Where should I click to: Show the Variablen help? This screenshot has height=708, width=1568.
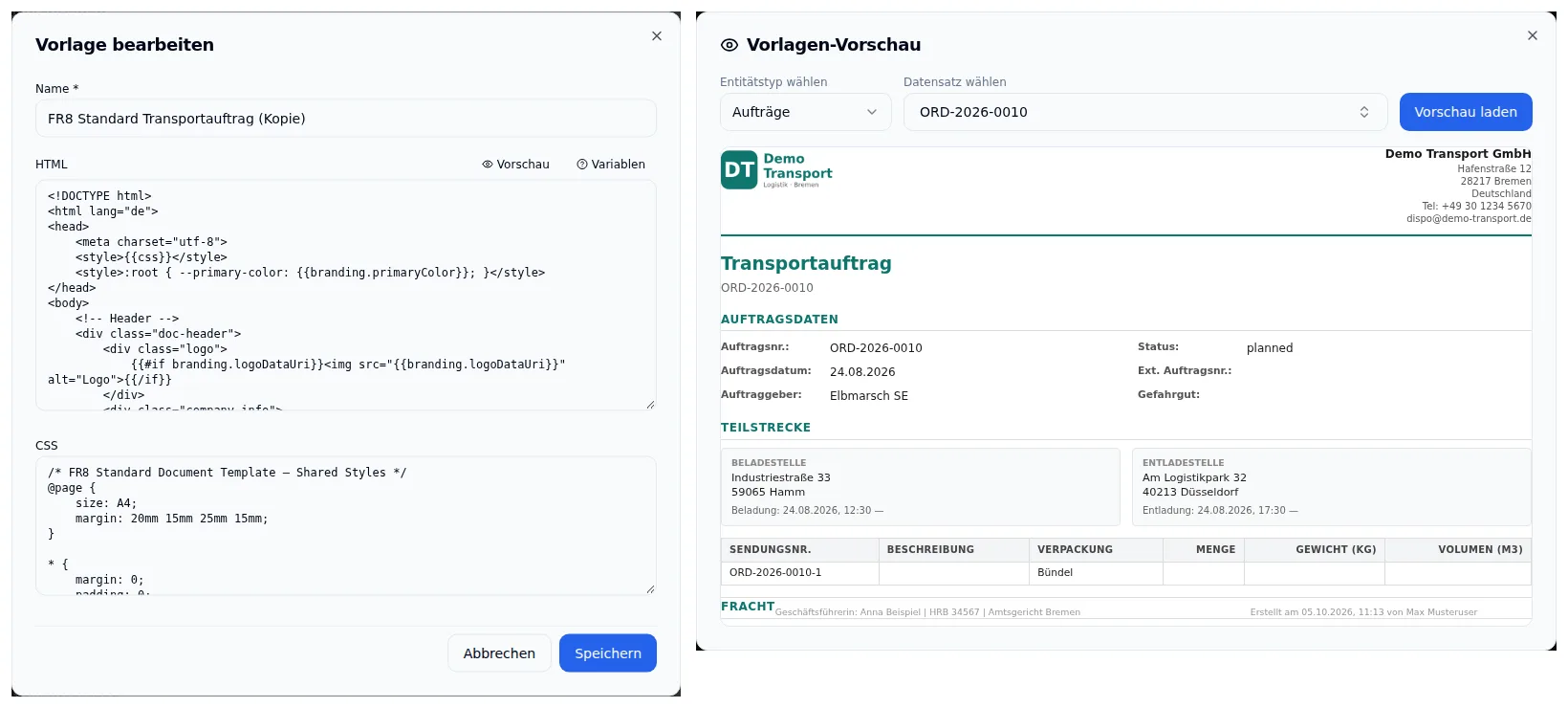click(x=611, y=165)
